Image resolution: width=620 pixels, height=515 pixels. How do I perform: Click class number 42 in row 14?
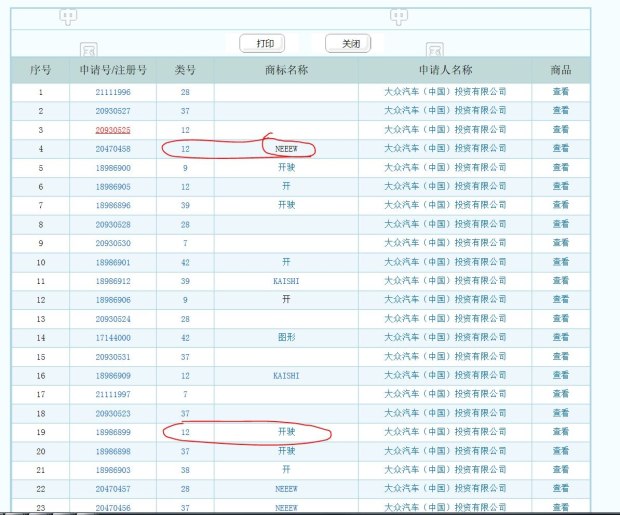click(185, 338)
